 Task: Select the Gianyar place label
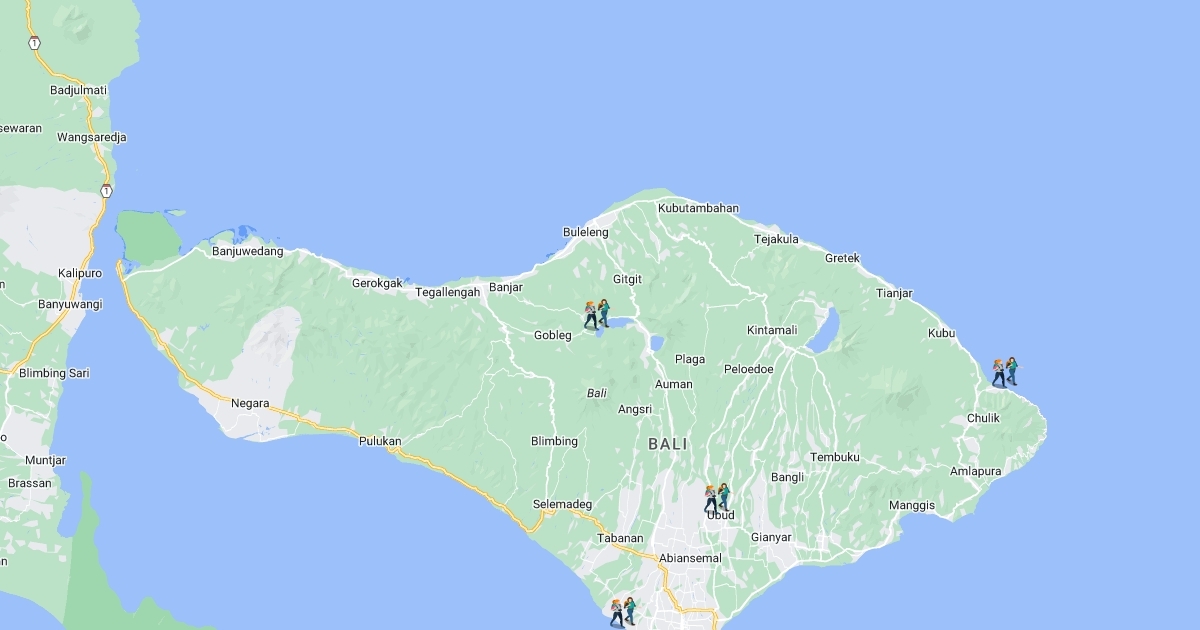tap(771, 537)
